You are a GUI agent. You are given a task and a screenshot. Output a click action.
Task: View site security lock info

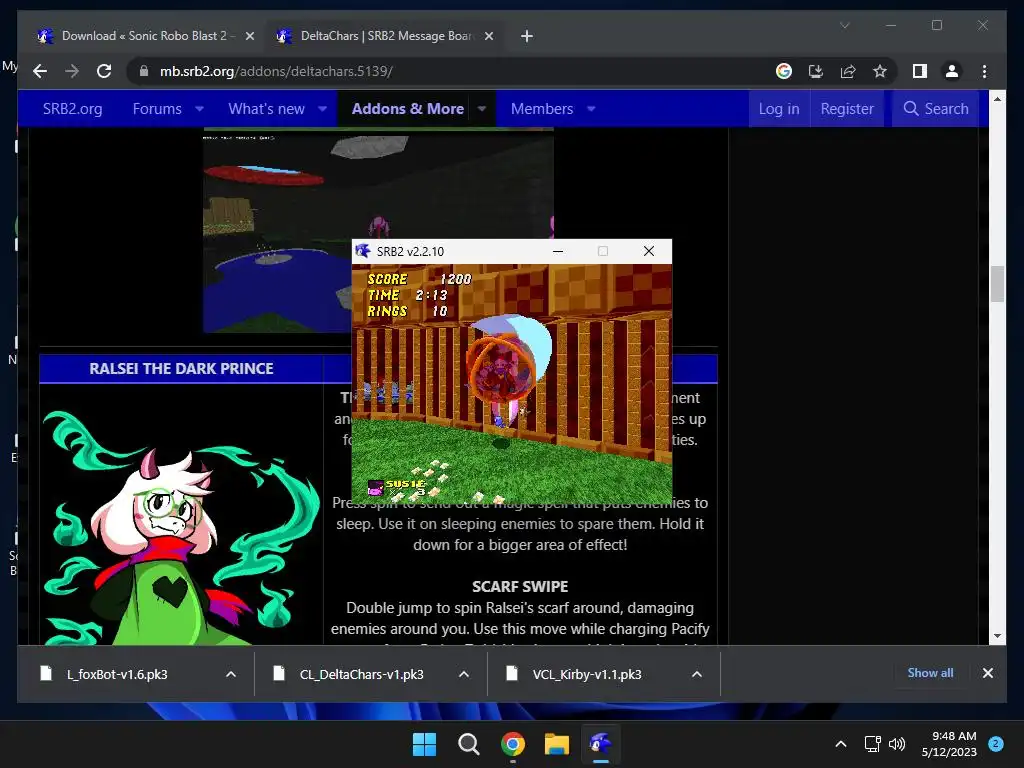pos(144,71)
